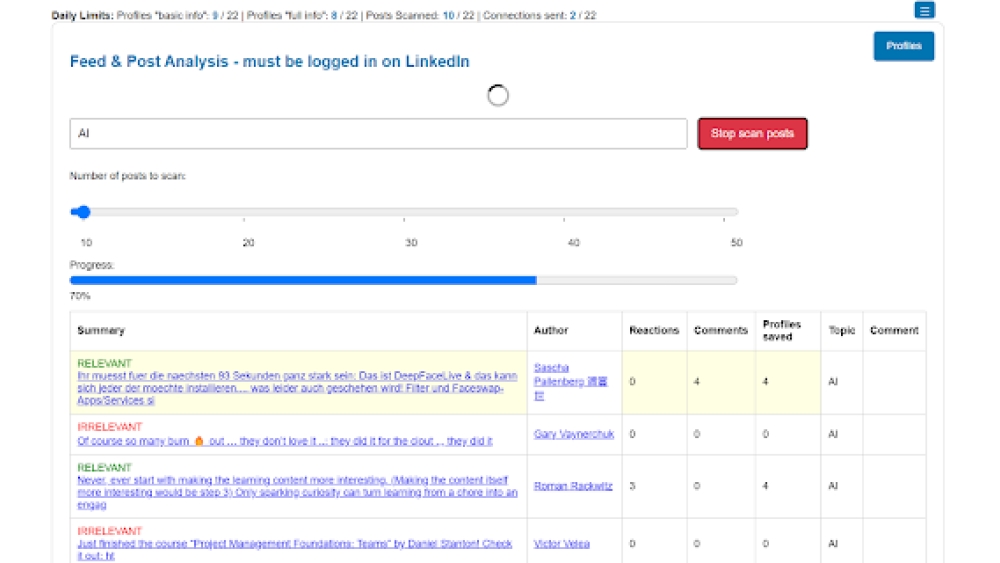
Task: Click the Comments column header
Action: coord(721,330)
